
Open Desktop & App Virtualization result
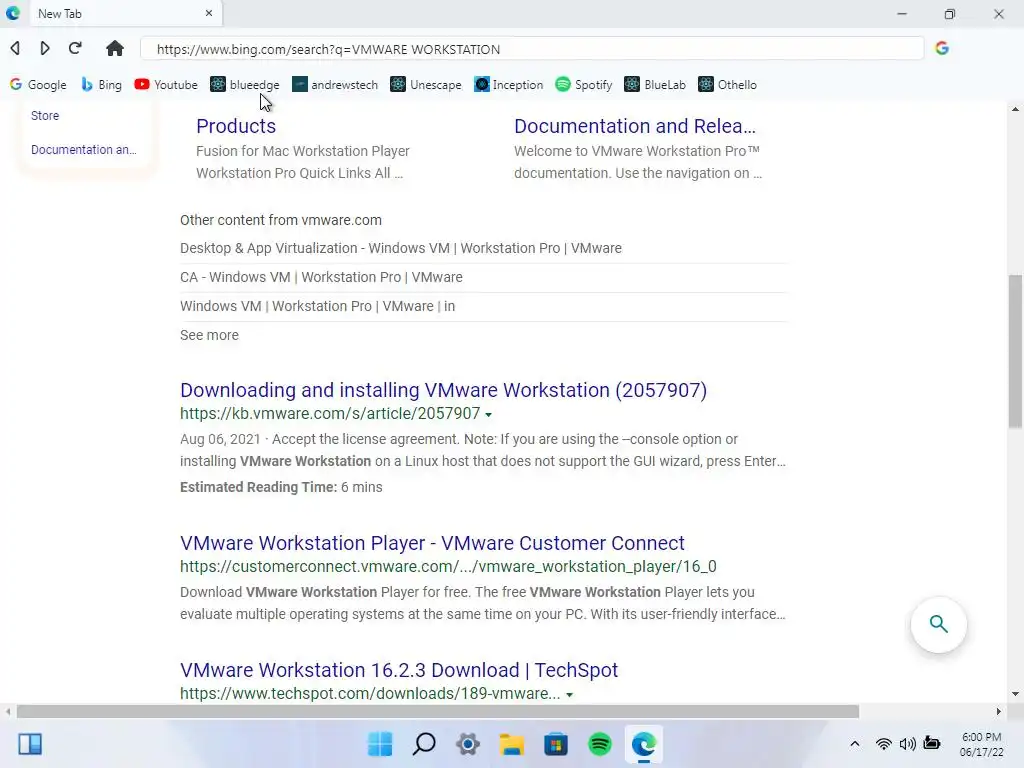(x=401, y=248)
